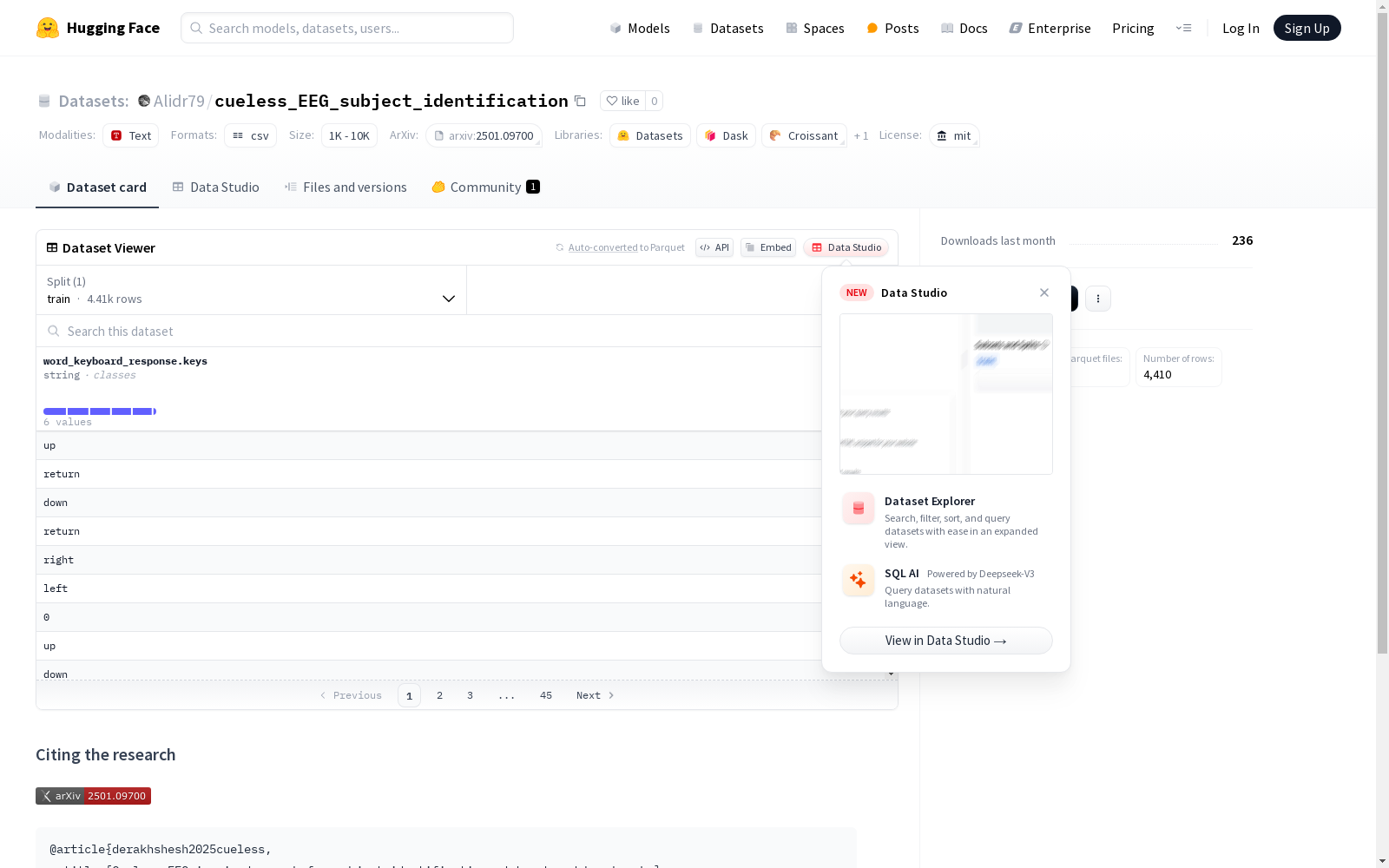1389x868 pixels.
Task: Select the Datasets library tag
Action: pyautogui.click(x=650, y=135)
